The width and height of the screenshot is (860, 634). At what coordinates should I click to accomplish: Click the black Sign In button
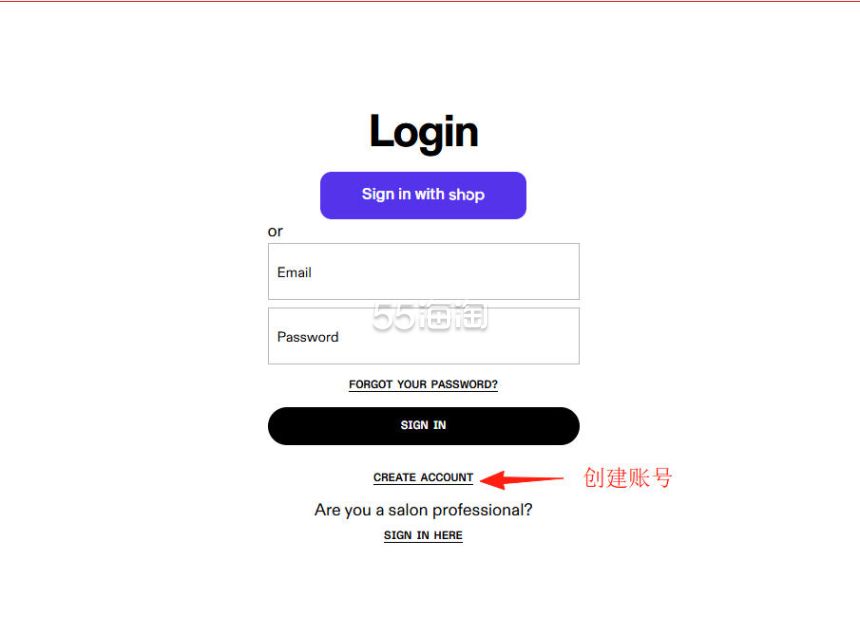pyautogui.click(x=423, y=426)
